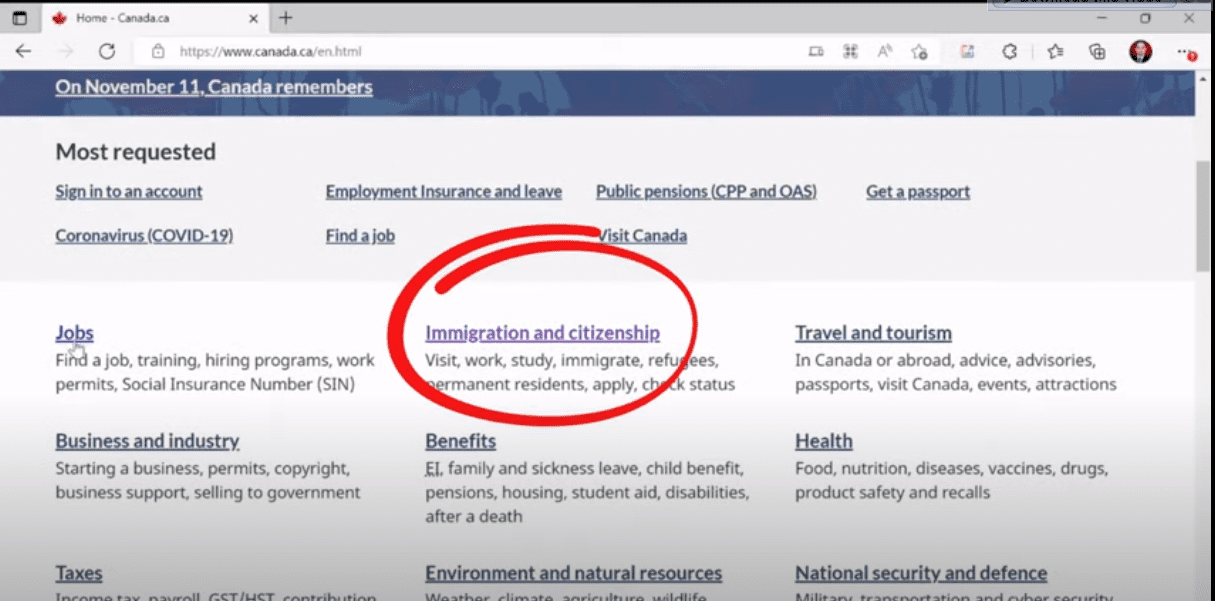Open the Taxes topic link

coord(79,573)
